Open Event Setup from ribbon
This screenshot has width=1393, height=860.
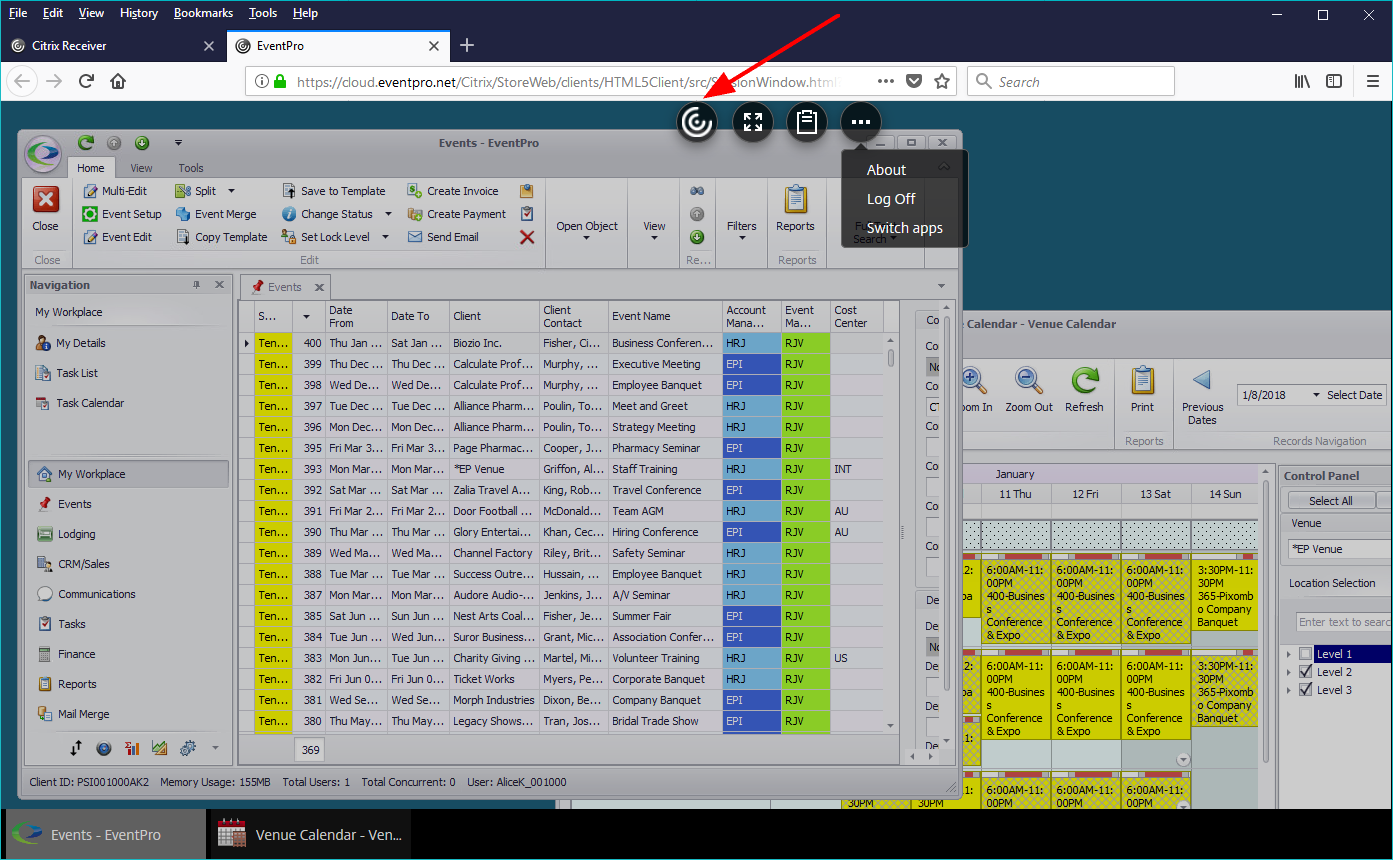click(x=121, y=214)
